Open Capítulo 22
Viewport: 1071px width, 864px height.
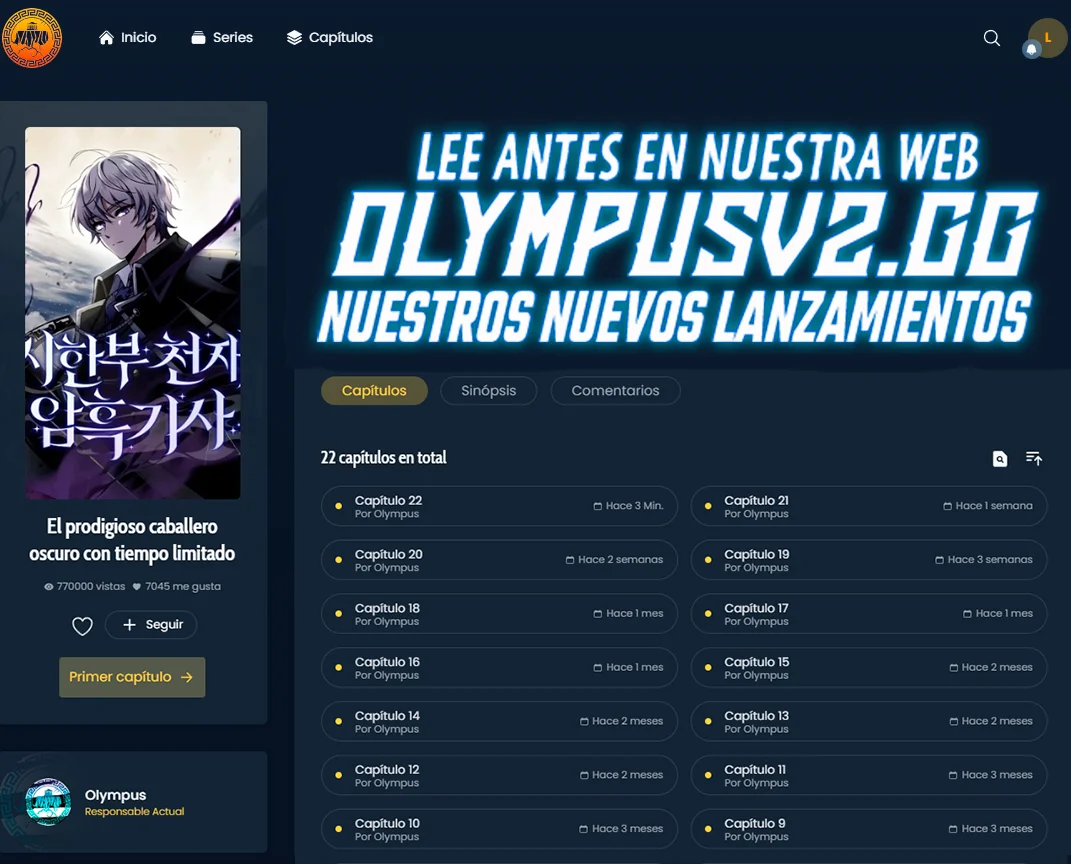pyautogui.click(x=498, y=506)
